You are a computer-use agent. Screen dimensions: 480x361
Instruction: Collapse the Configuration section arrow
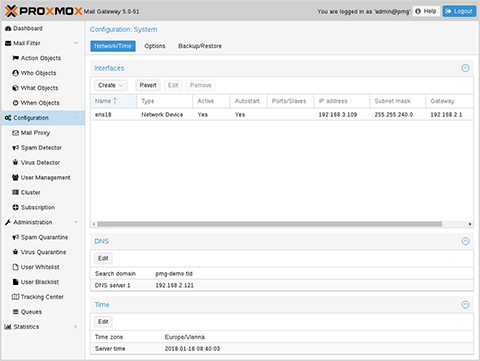coord(76,118)
